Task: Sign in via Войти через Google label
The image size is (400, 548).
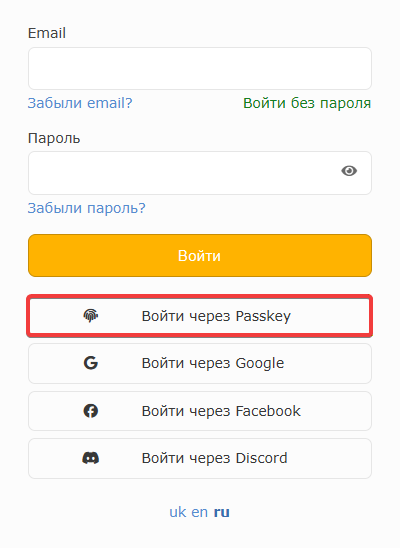Action: [213, 363]
